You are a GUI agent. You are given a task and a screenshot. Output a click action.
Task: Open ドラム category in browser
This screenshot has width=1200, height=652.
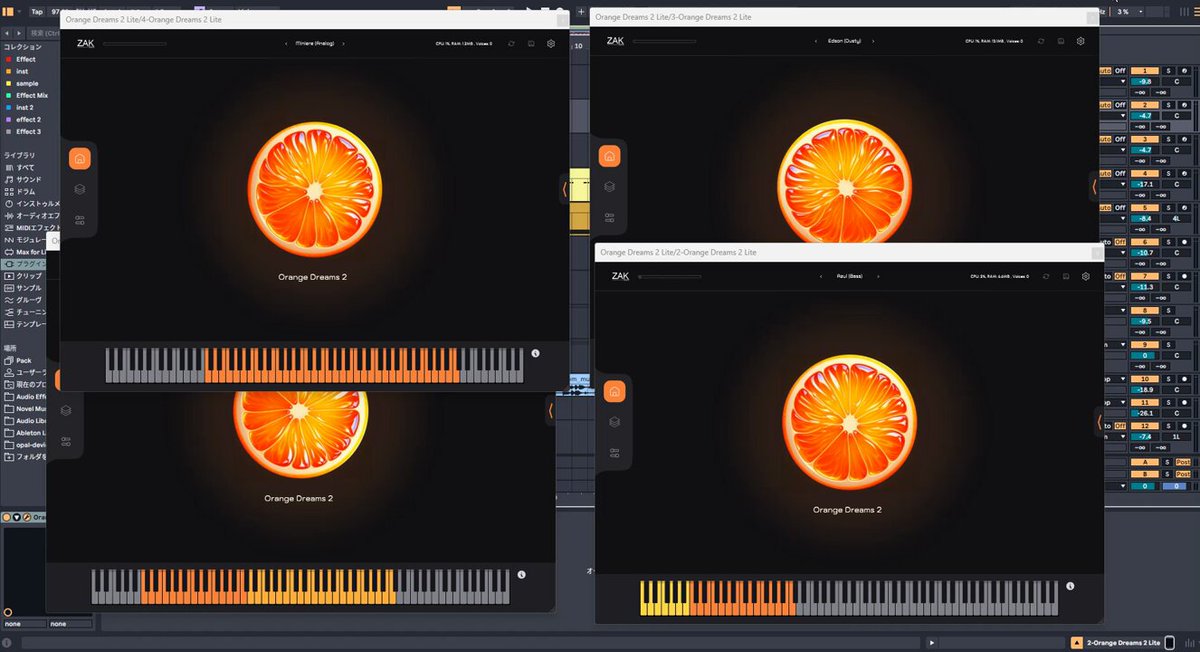(x=27, y=191)
